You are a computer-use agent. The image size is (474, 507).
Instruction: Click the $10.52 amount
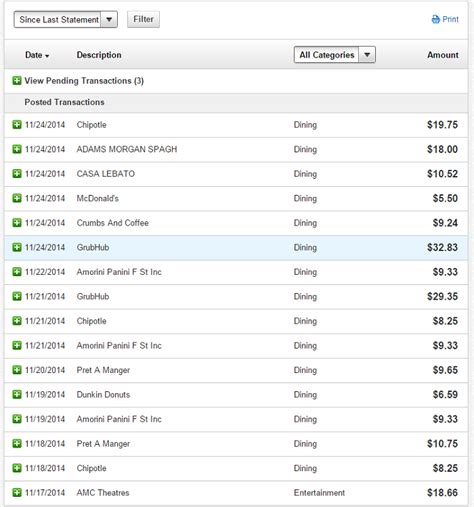tap(443, 174)
